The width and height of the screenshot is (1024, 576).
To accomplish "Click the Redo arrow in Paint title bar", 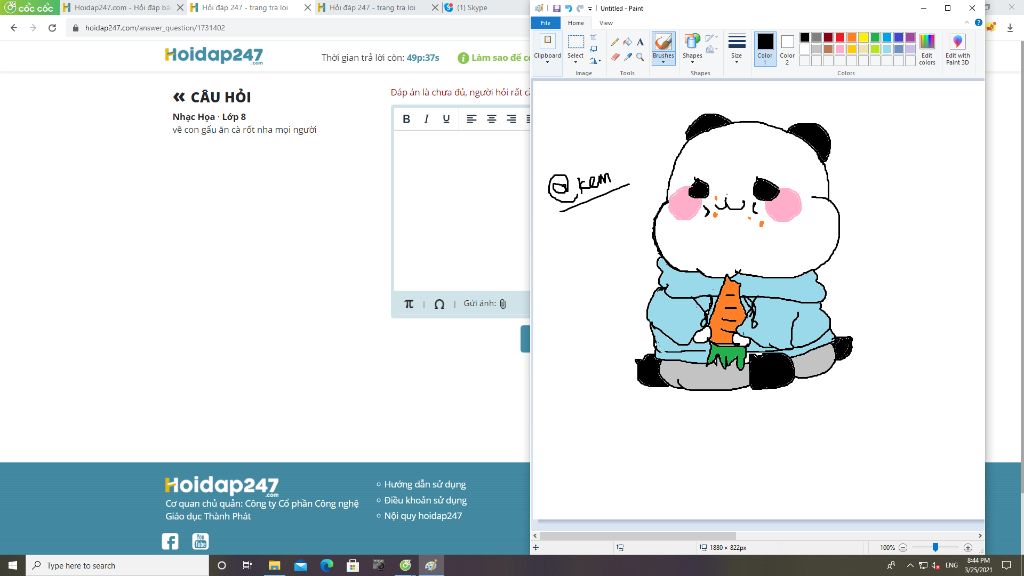I will click(x=579, y=8).
